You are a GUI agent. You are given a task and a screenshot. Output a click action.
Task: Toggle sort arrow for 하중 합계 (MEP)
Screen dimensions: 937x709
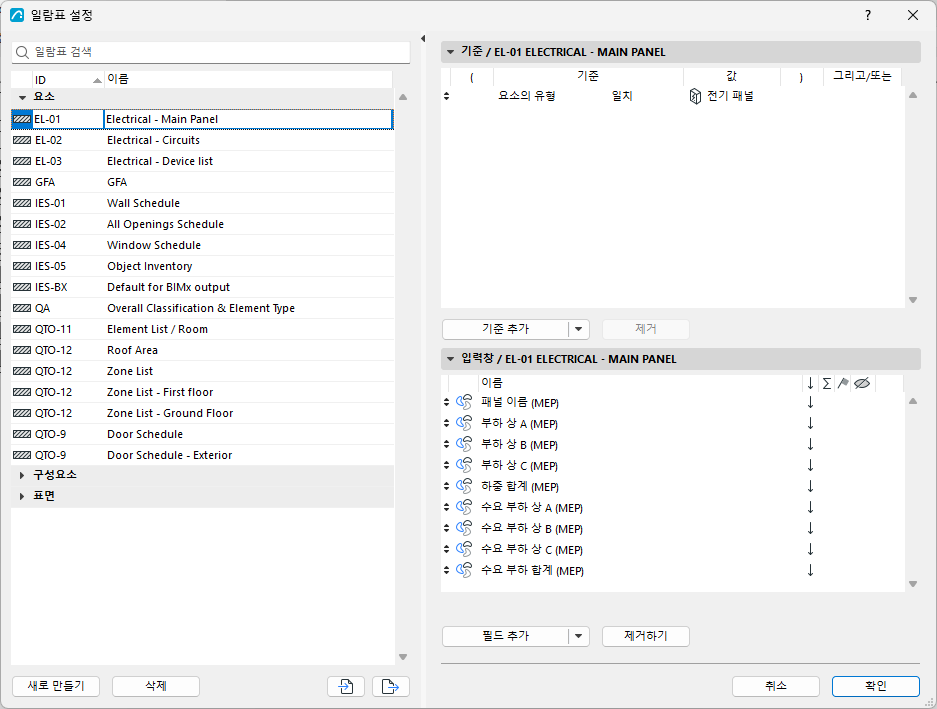pos(810,487)
